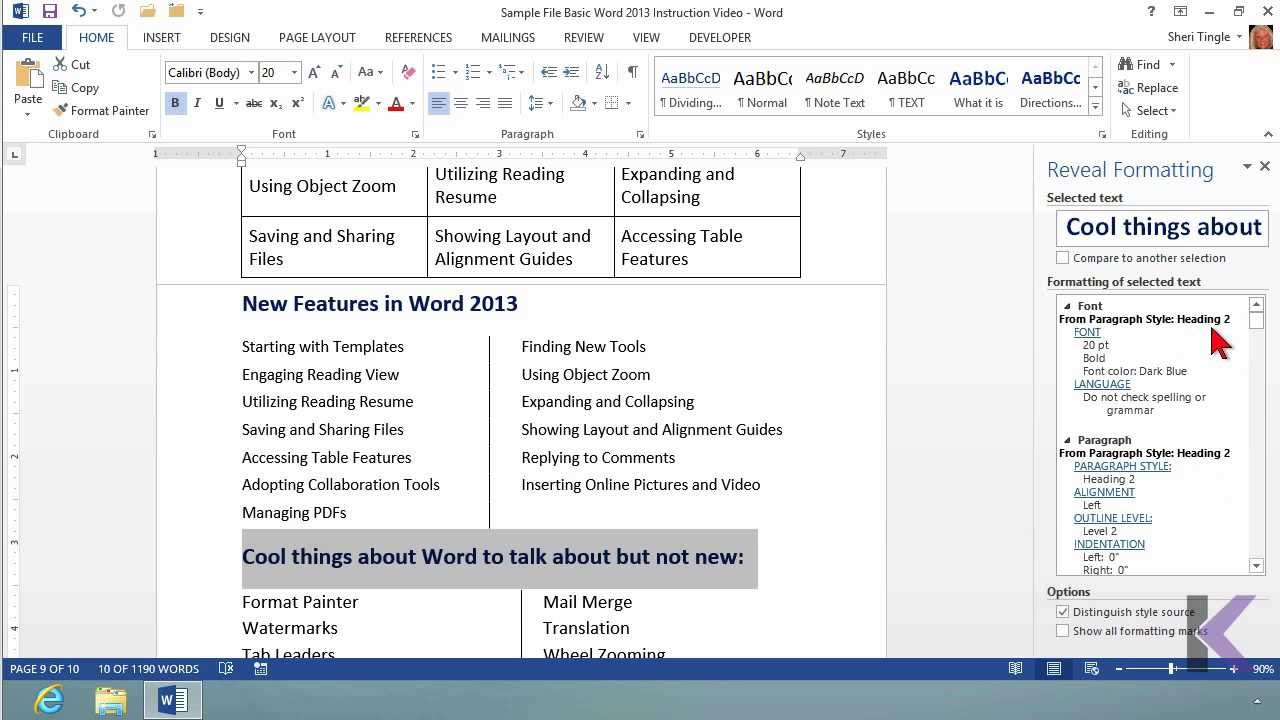The width and height of the screenshot is (1280, 720).
Task: Open Reveal Formatting pane options arrow
Action: click(x=1247, y=167)
